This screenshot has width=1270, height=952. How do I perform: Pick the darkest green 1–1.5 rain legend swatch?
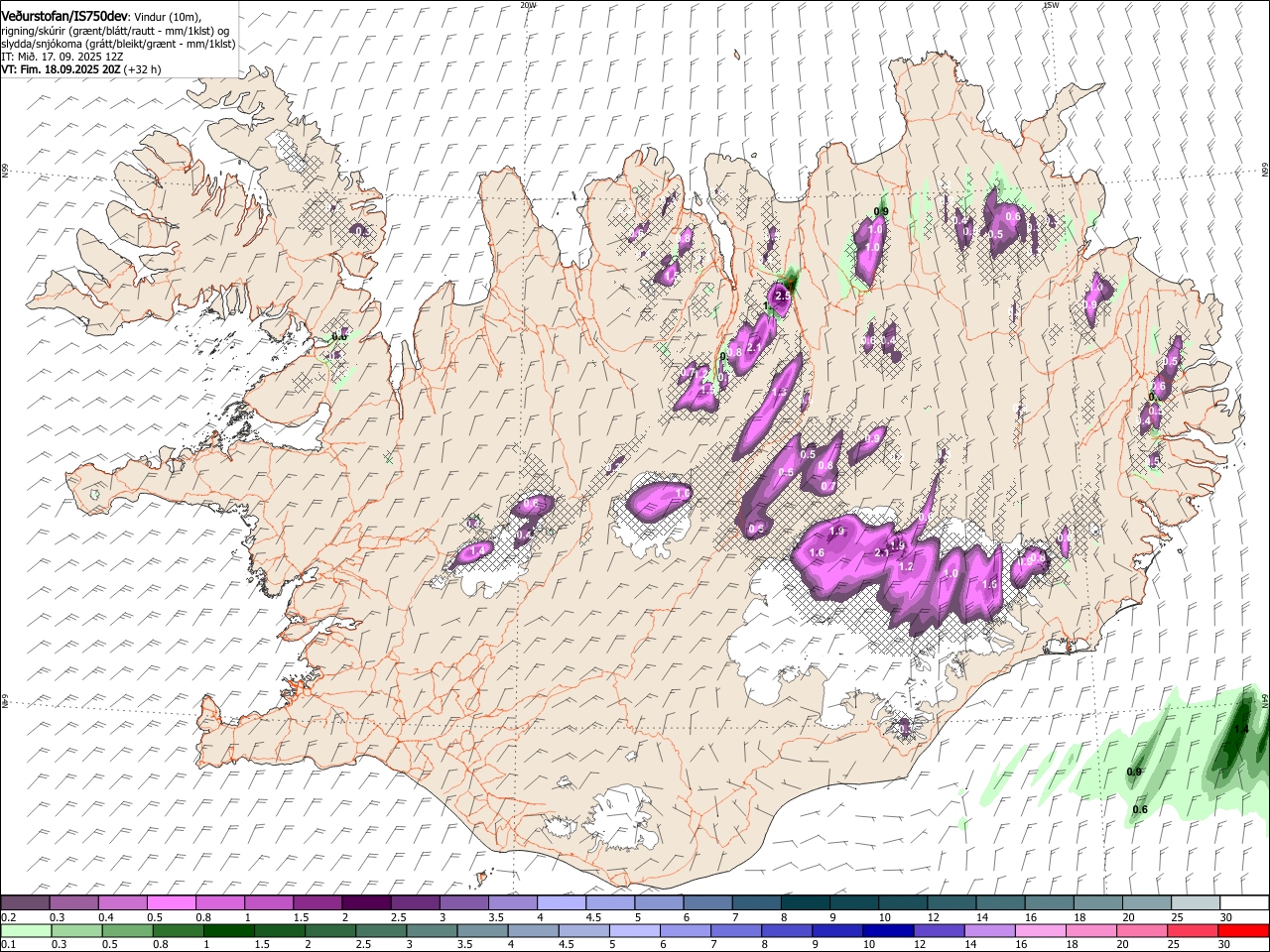pos(228,930)
